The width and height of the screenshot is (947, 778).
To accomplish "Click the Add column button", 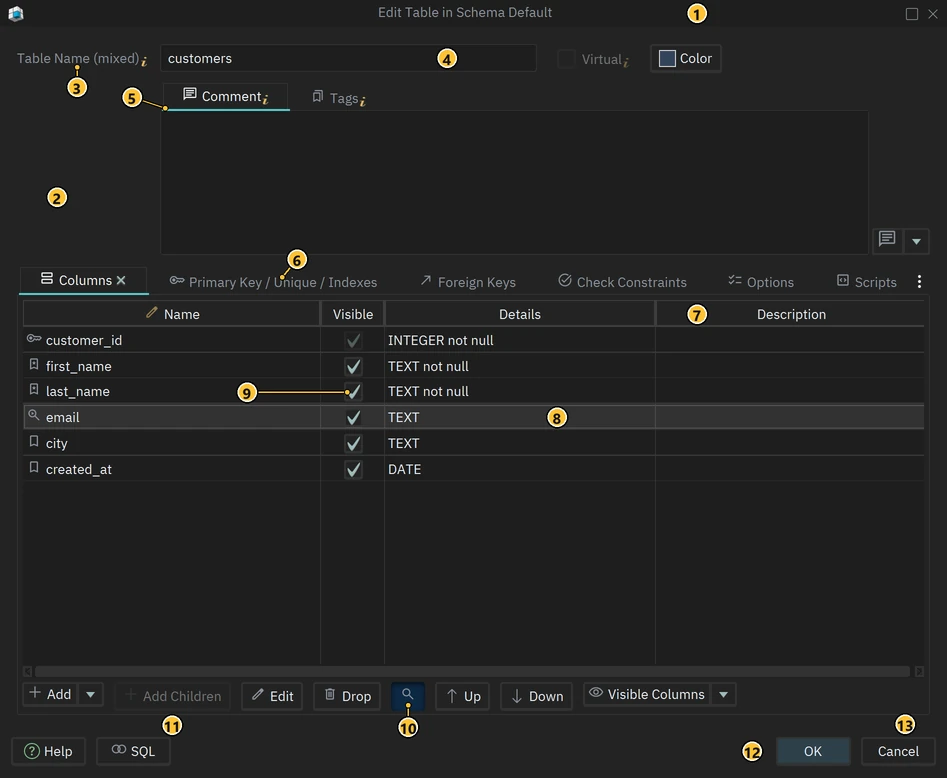I will click(x=51, y=695).
